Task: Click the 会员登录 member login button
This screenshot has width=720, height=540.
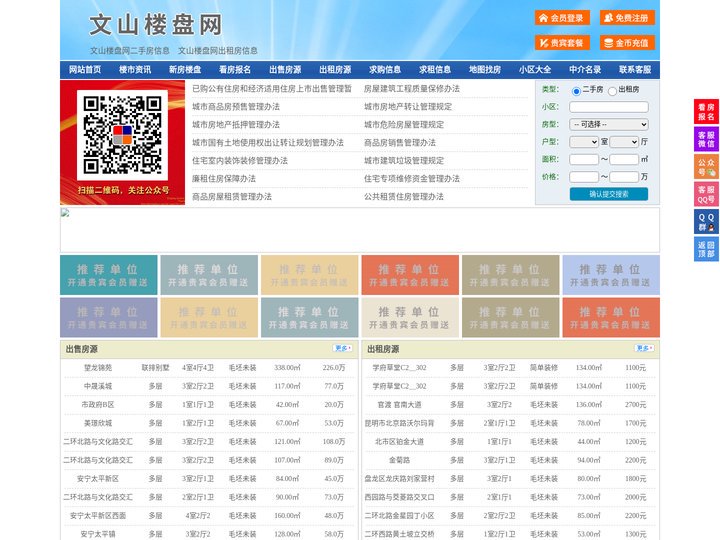Action: point(562,18)
